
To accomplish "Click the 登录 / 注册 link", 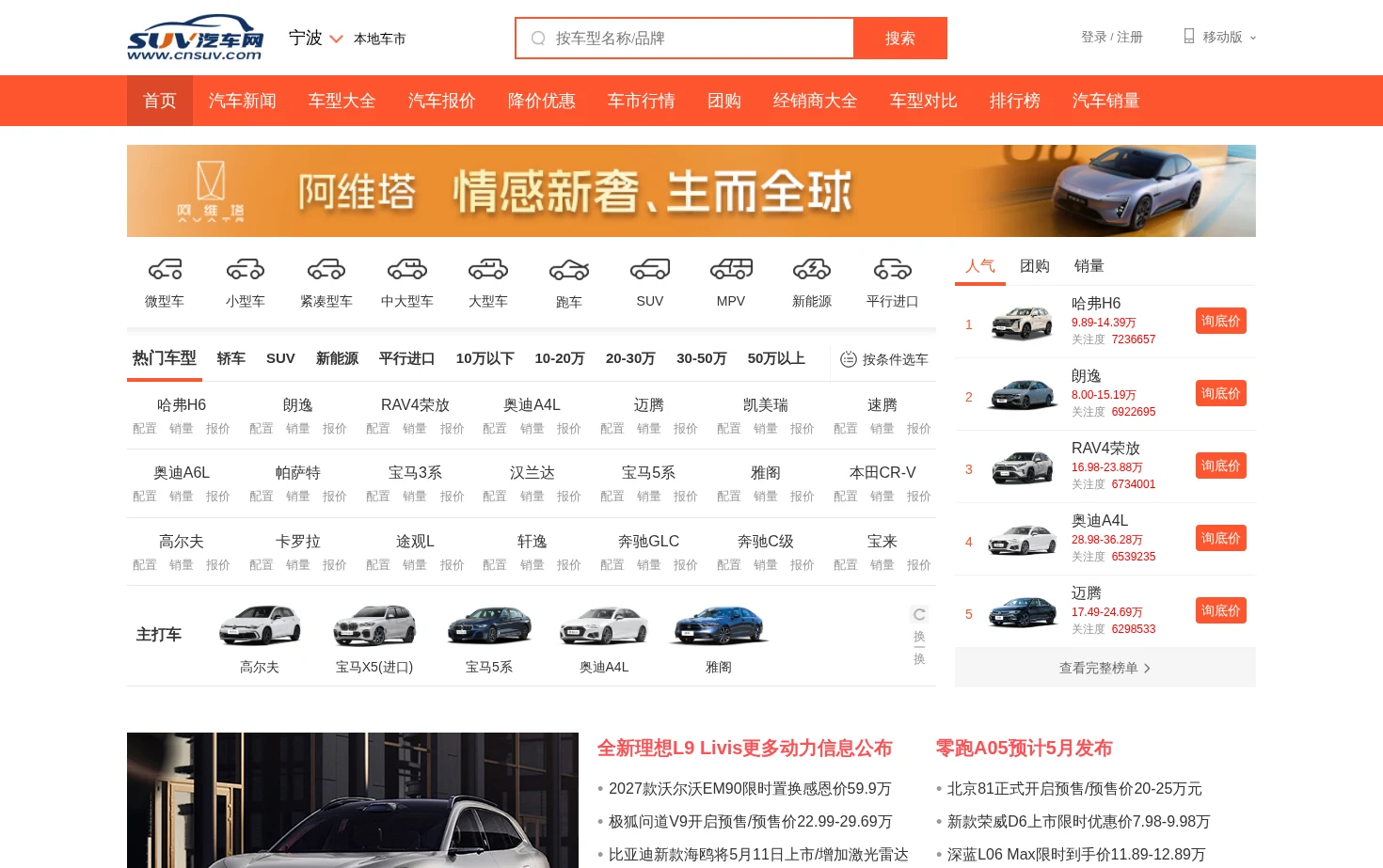I will point(1112,37).
